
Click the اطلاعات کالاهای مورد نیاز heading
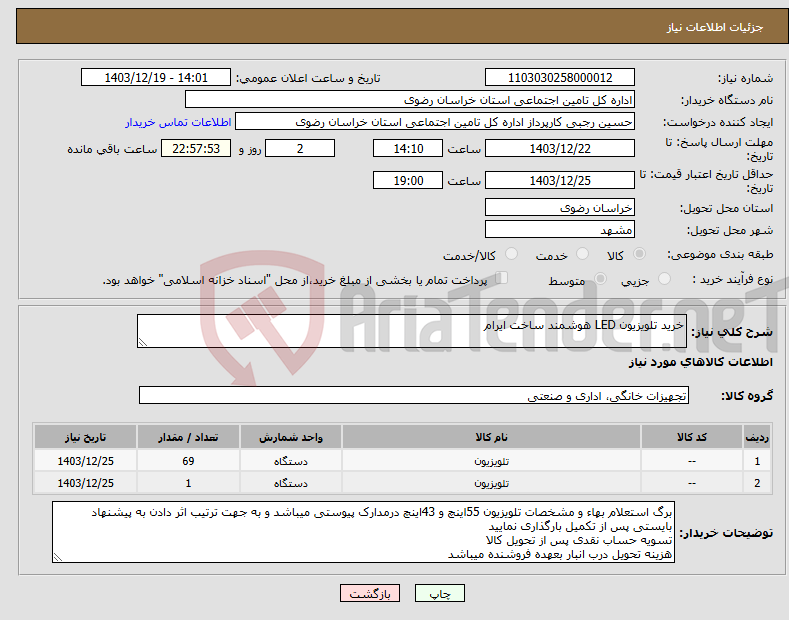click(x=700, y=362)
